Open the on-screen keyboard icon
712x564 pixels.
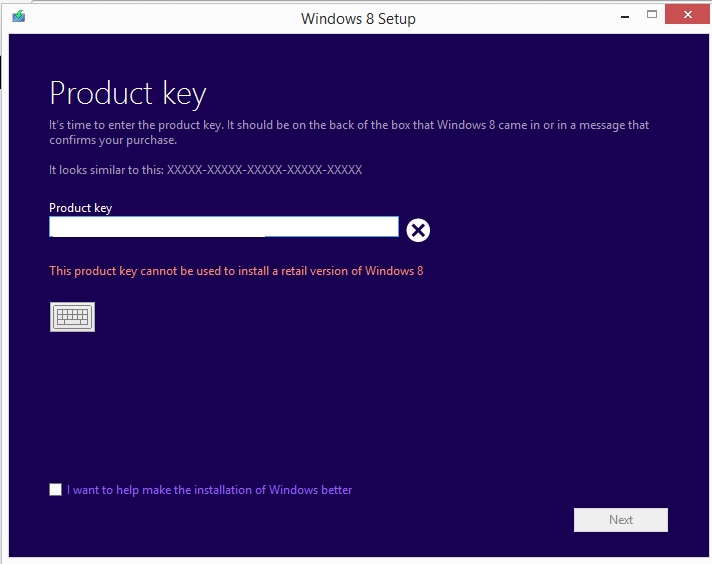(72, 317)
